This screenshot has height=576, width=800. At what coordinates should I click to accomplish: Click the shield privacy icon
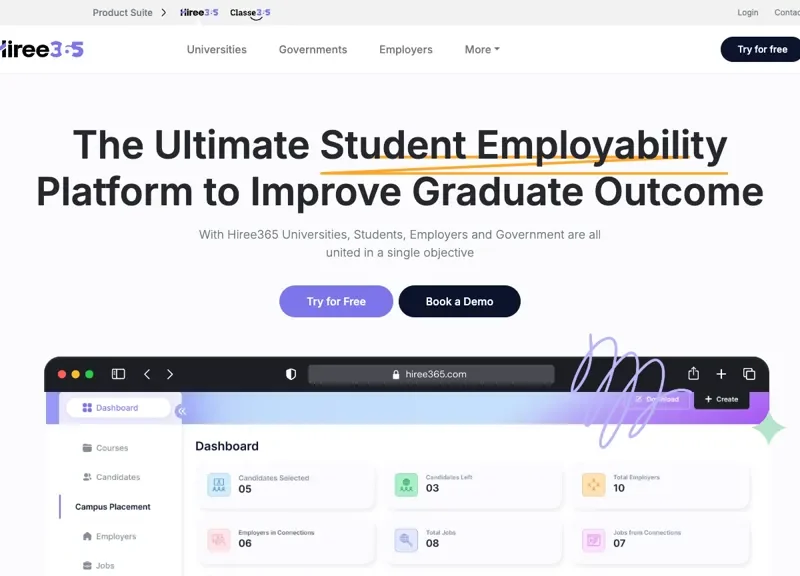291,374
